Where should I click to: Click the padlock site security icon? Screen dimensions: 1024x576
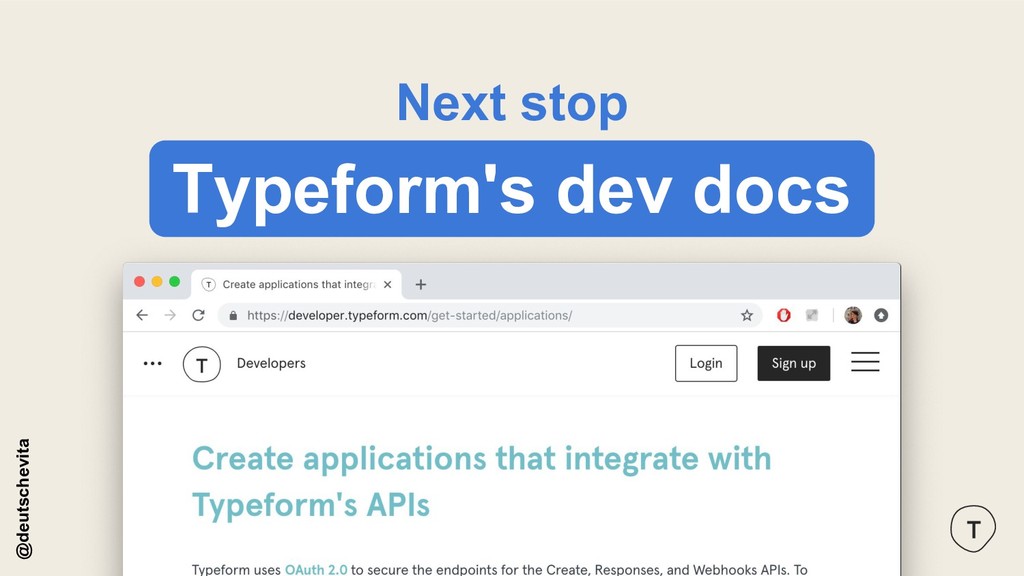point(233,315)
